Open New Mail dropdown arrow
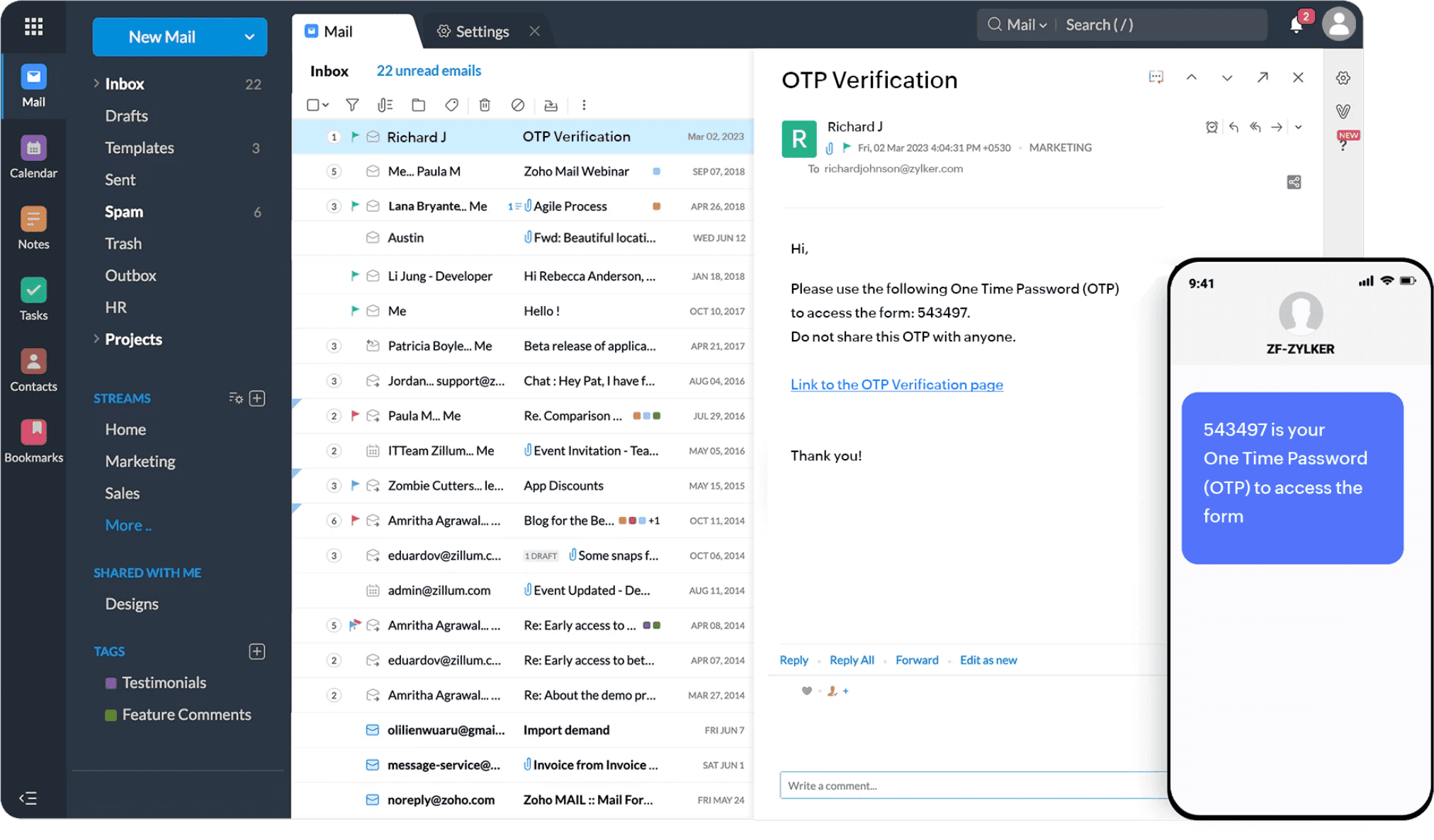This screenshot has width=1434, height=840. pyautogui.click(x=249, y=37)
